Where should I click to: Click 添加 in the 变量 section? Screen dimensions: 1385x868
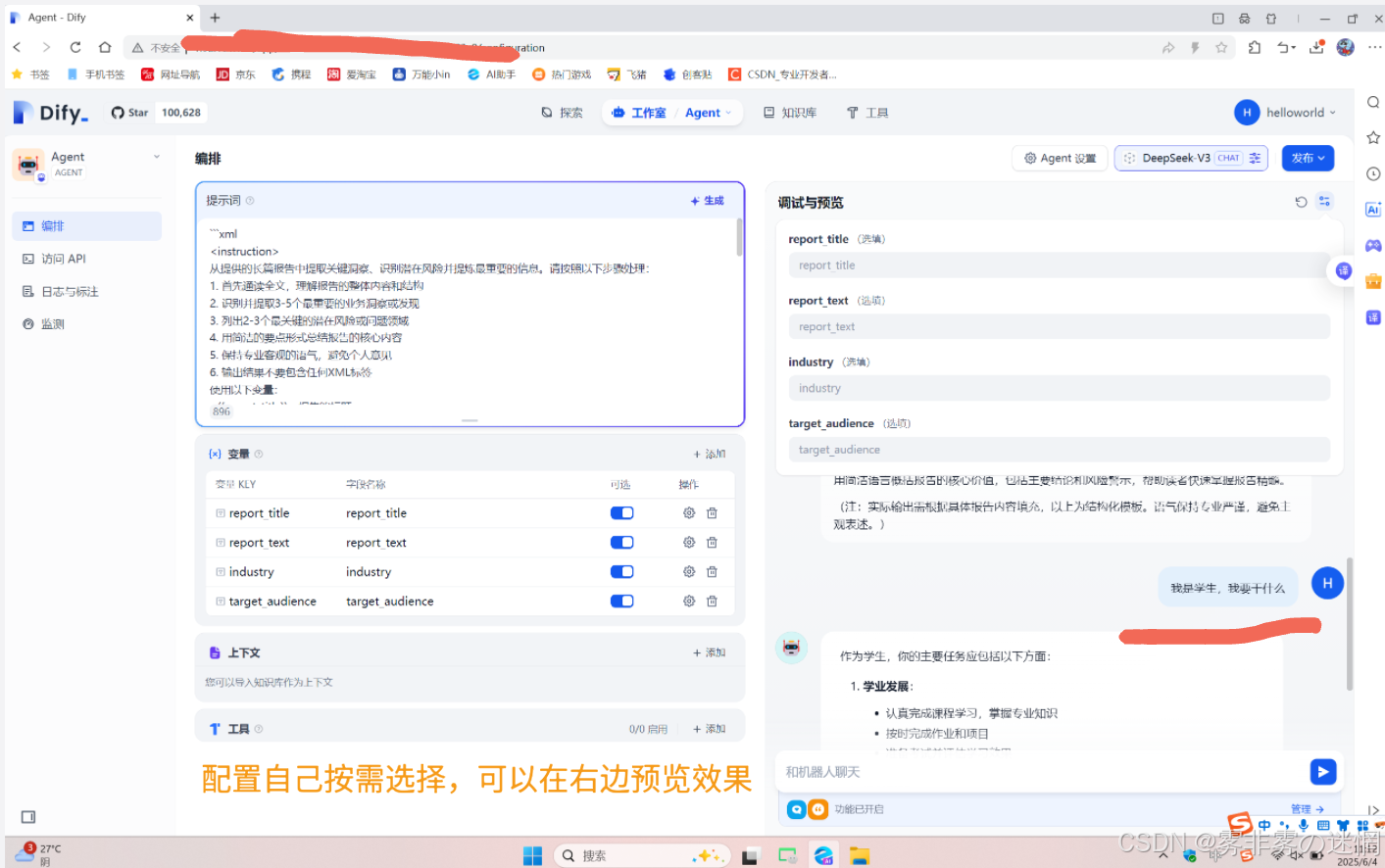point(710,455)
